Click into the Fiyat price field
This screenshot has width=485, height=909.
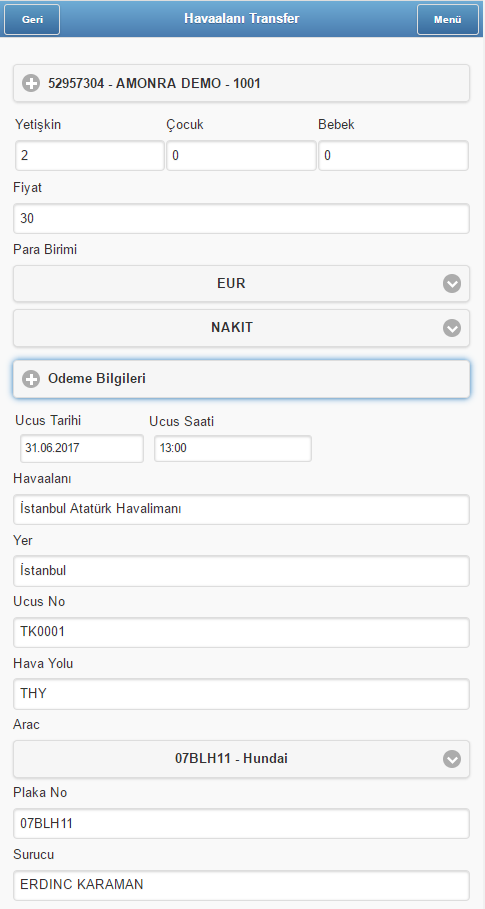[x=241, y=219]
